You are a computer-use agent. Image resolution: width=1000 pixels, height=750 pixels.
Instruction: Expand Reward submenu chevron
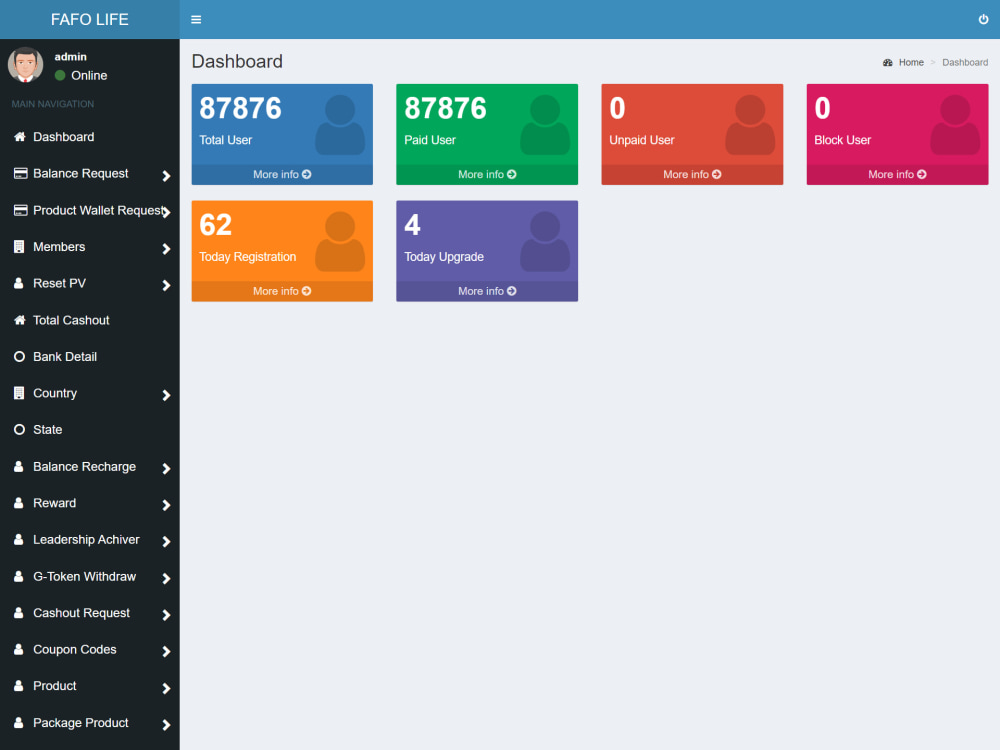point(166,505)
